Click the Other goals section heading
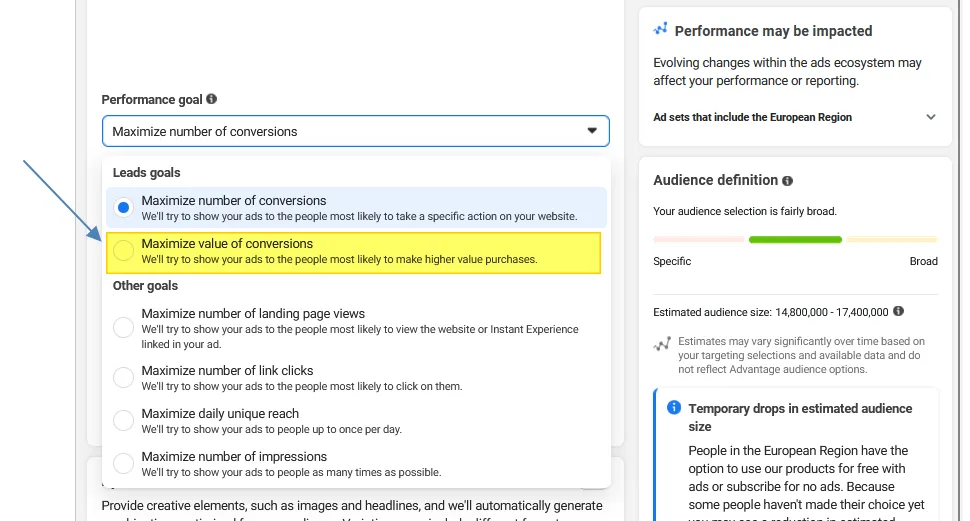 pos(145,286)
